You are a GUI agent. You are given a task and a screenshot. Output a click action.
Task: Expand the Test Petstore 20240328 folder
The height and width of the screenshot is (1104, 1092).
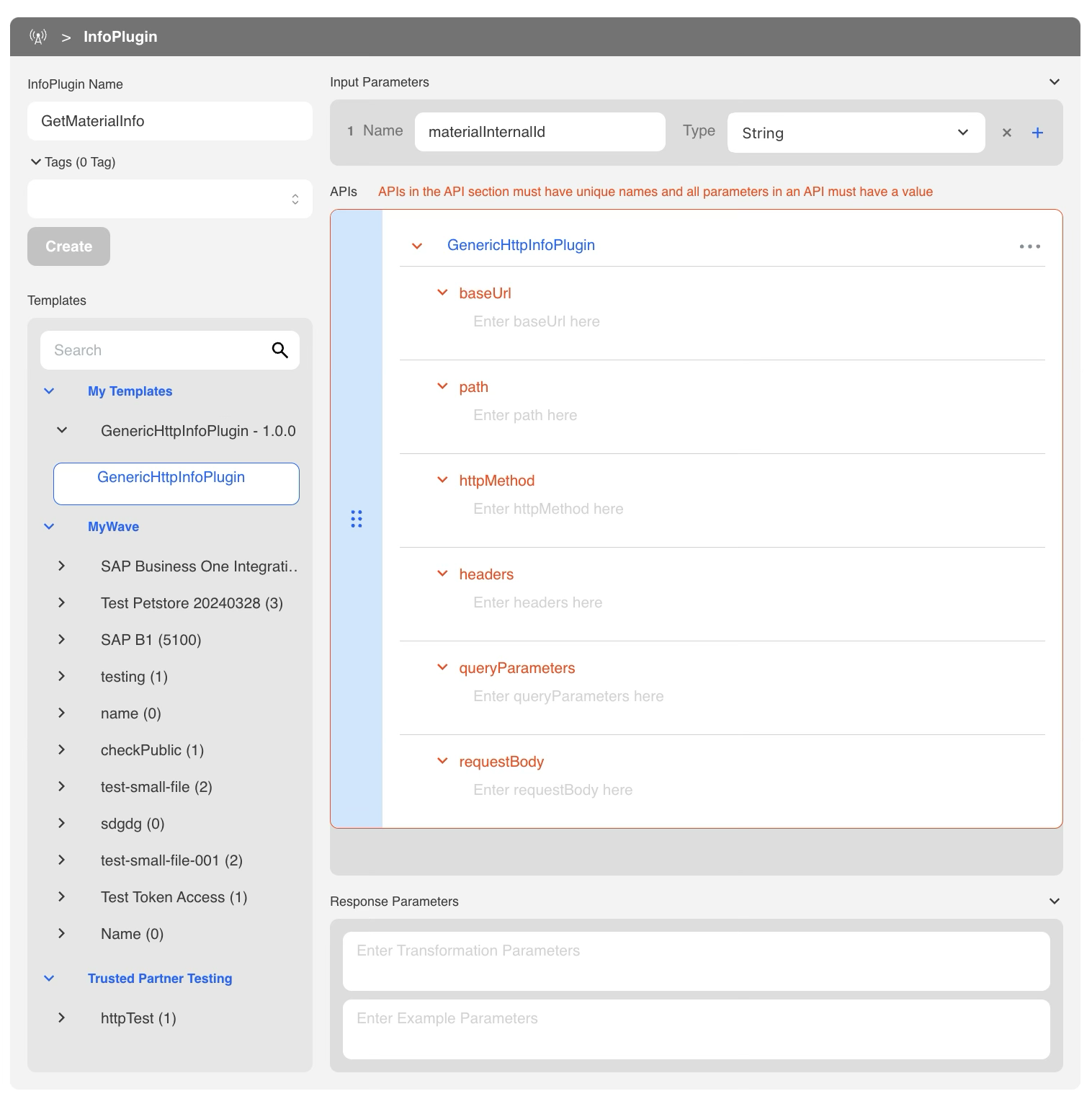pyautogui.click(x=62, y=603)
